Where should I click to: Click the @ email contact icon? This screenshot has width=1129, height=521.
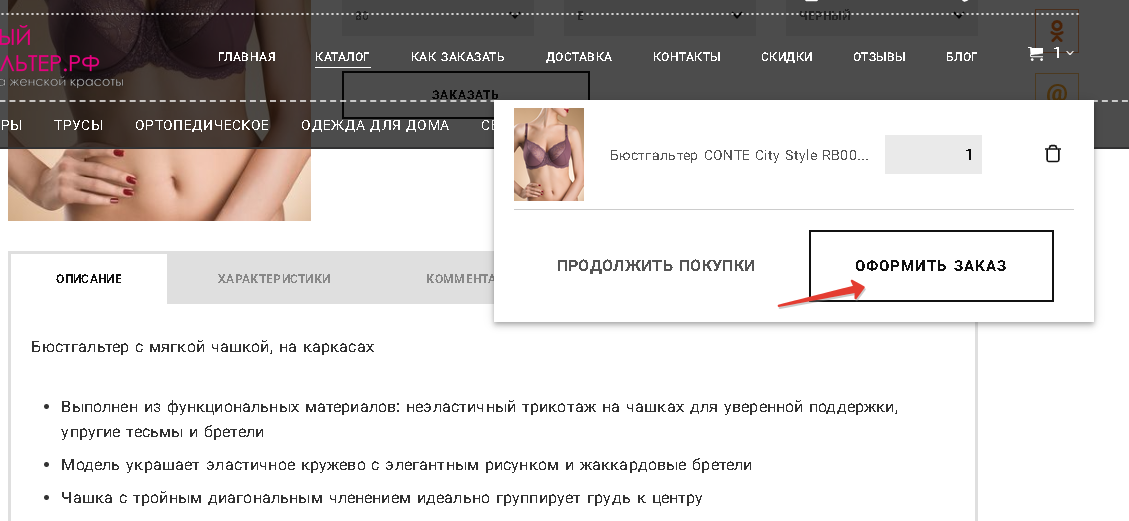(1056, 93)
